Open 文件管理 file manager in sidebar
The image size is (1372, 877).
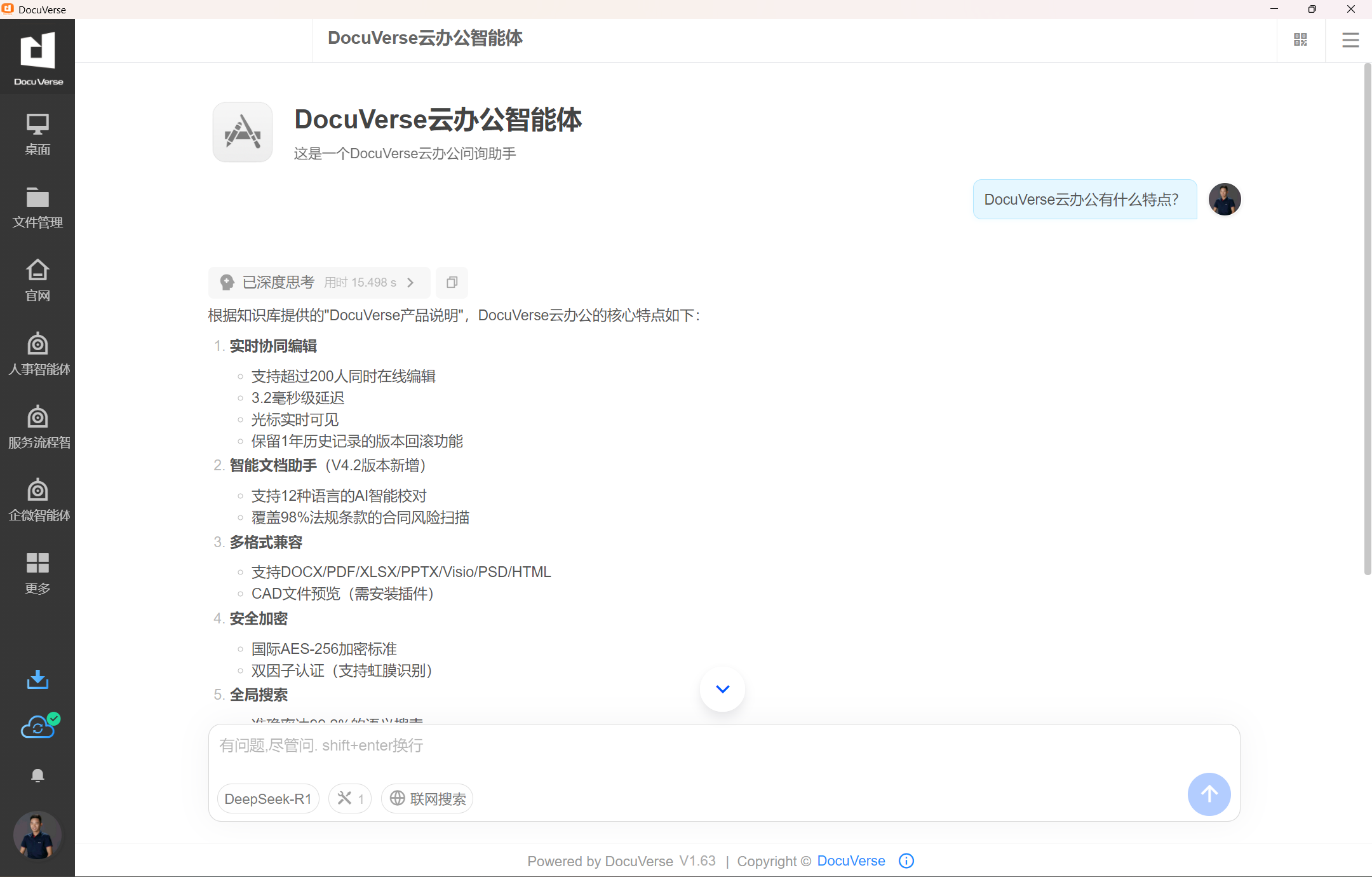[x=37, y=207]
